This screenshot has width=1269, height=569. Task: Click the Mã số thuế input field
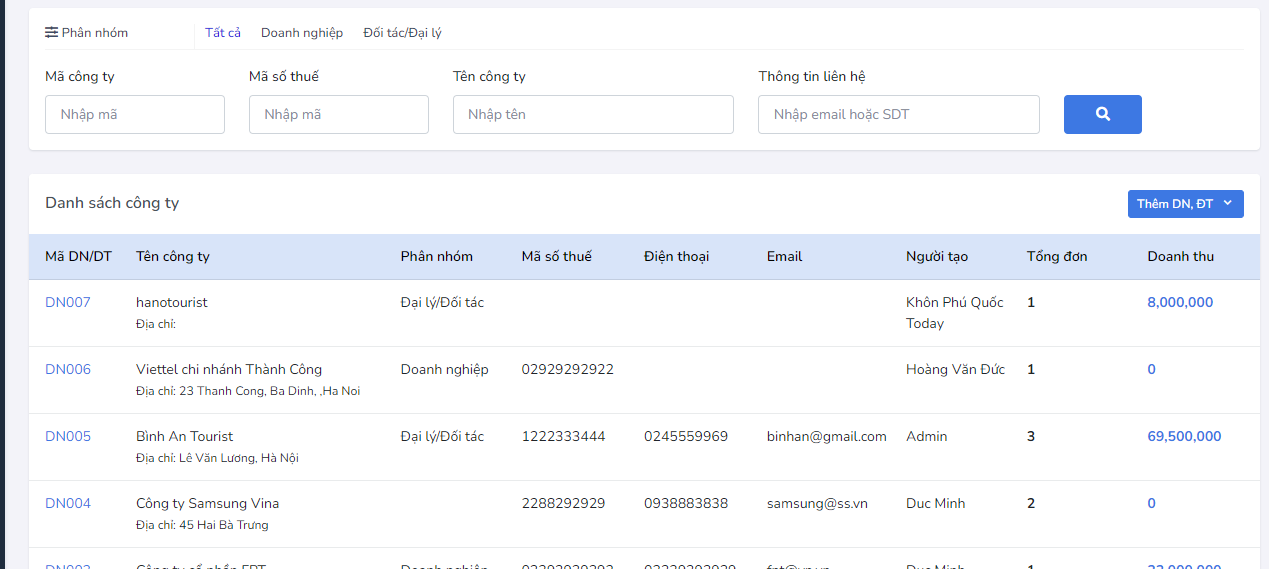(338, 114)
